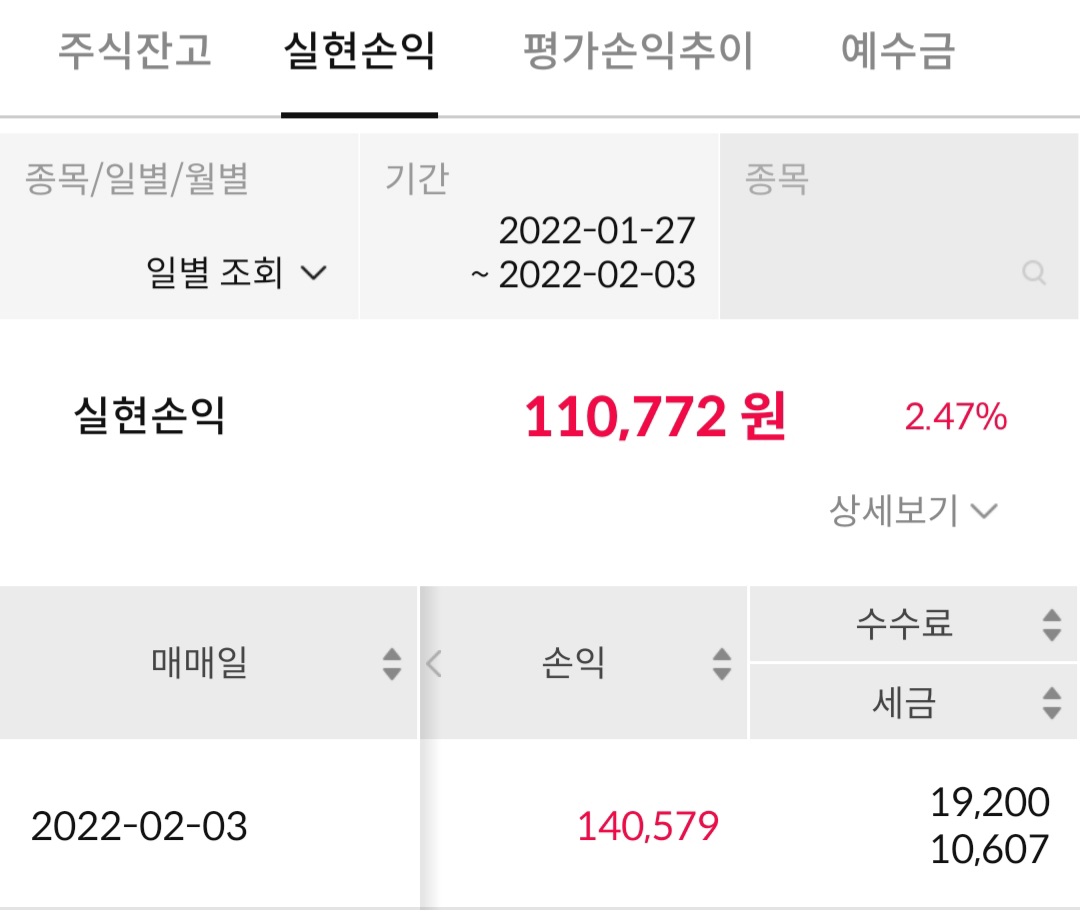Sort by 세금 using the sort arrows

pos(1052,703)
